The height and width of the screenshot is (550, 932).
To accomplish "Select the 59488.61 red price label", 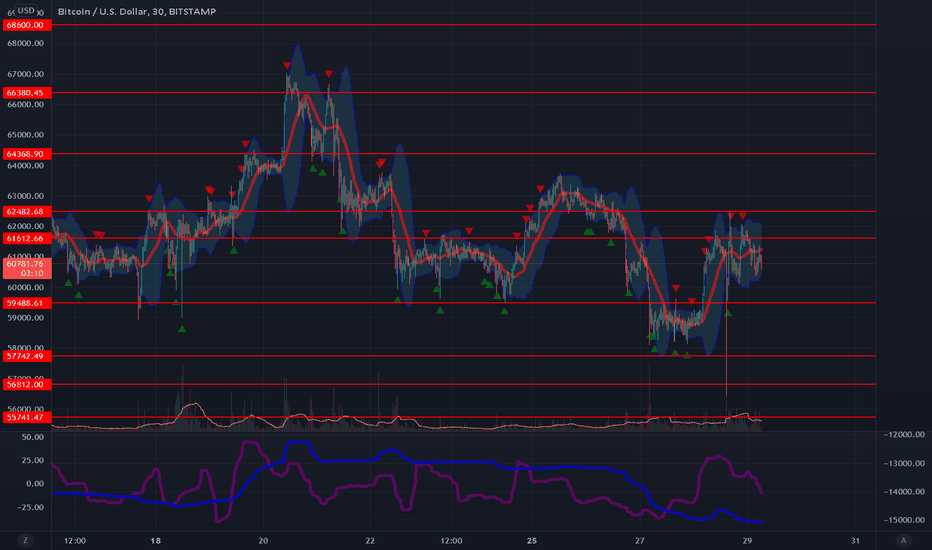I will (x=27, y=303).
